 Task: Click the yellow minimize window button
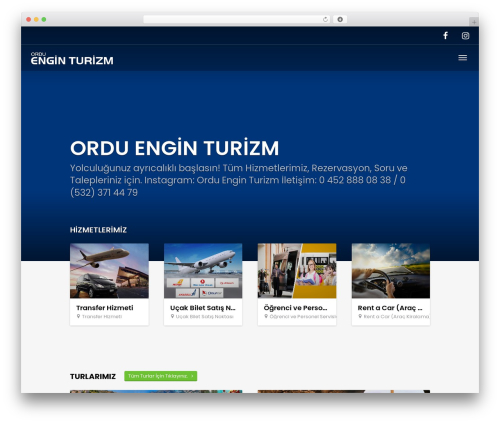36,19
